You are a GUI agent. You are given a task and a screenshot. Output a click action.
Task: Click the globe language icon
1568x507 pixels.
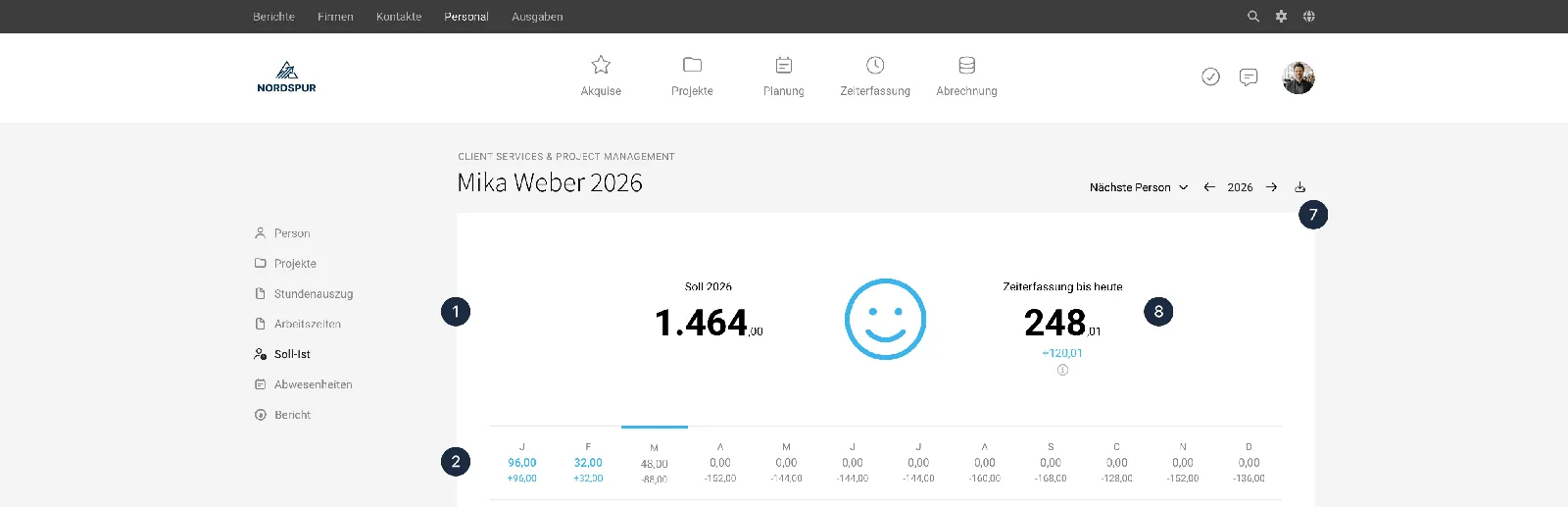pos(1309,17)
